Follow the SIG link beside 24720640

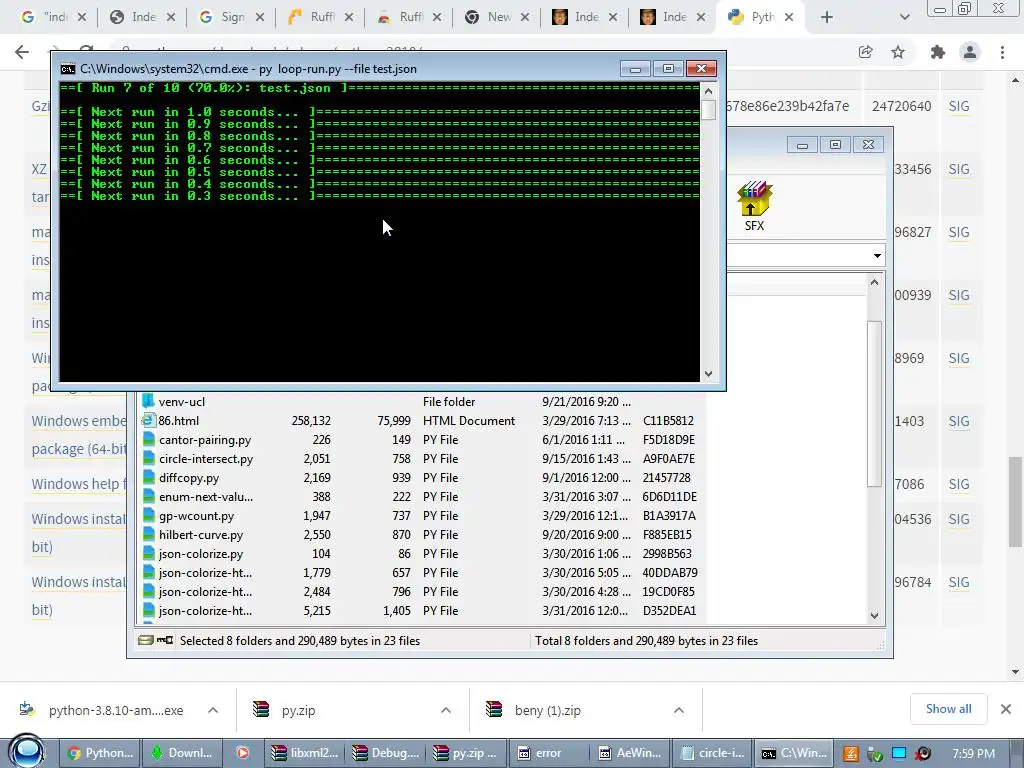pyautogui.click(x=959, y=106)
